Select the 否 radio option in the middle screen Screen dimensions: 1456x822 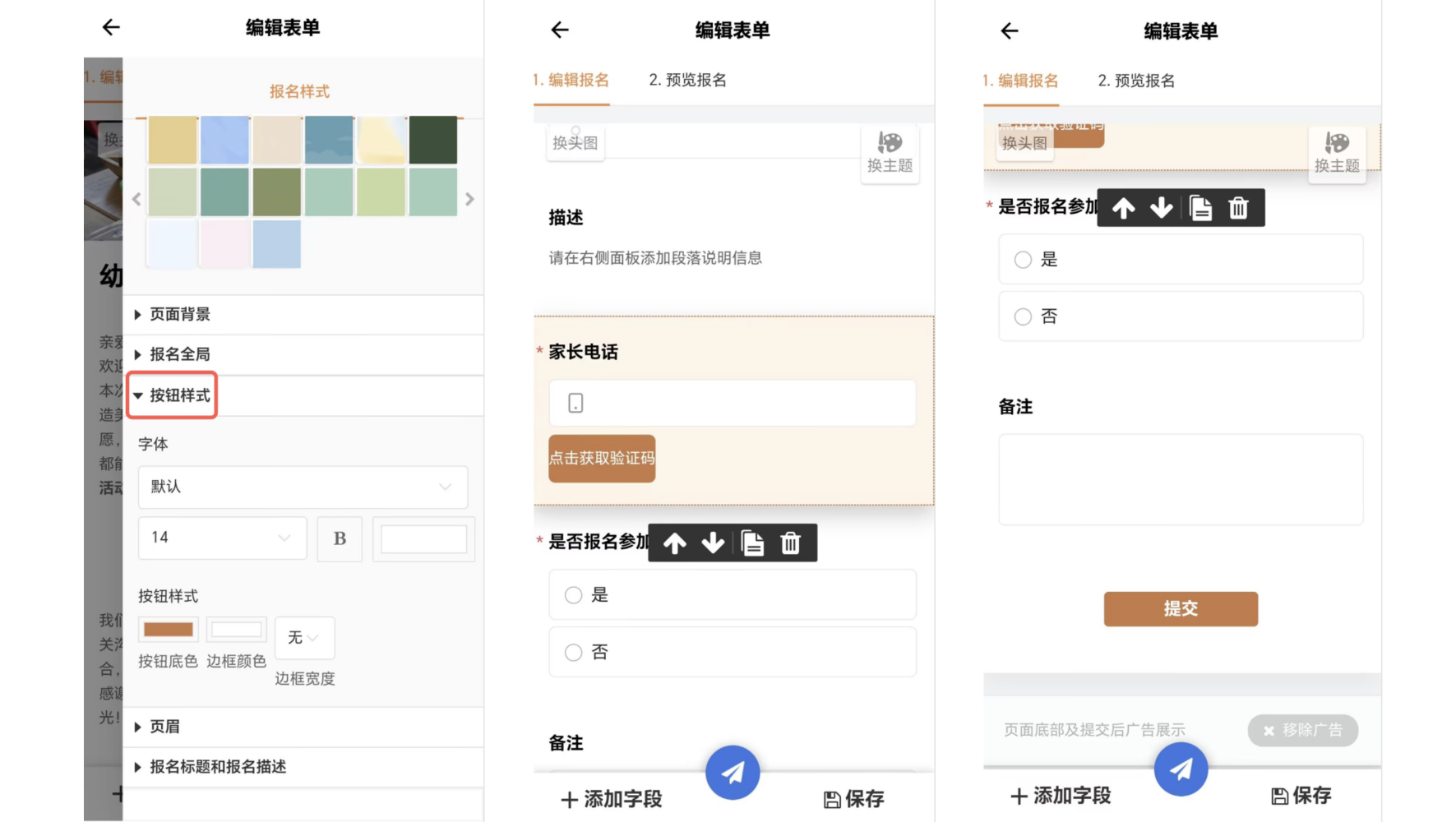point(574,653)
